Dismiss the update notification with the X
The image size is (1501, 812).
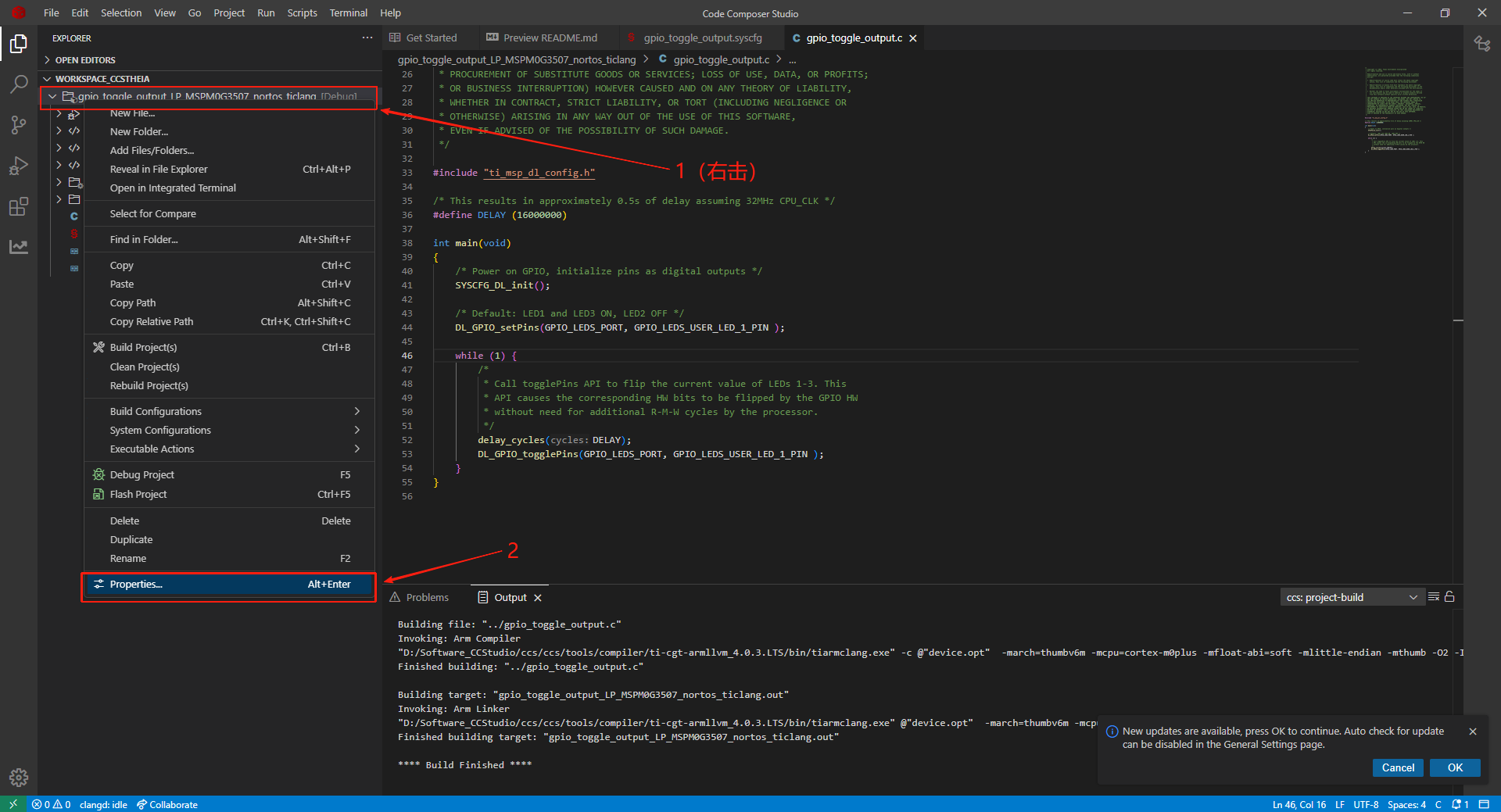coord(1473,732)
